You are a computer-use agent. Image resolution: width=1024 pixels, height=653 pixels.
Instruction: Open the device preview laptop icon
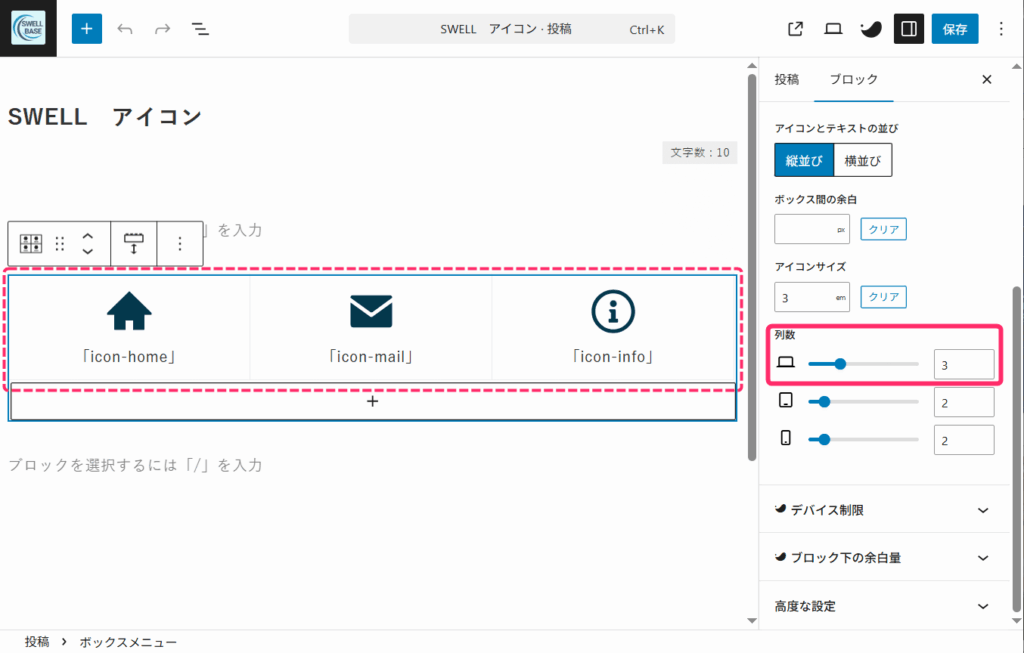click(x=833, y=29)
